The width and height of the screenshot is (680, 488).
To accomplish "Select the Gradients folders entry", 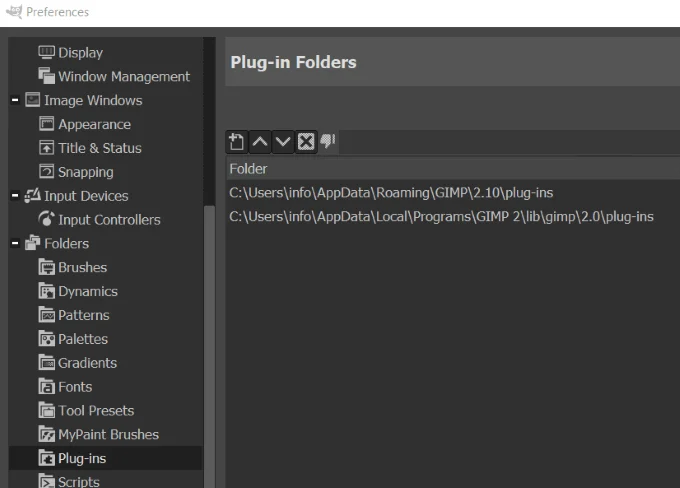I will [x=88, y=363].
